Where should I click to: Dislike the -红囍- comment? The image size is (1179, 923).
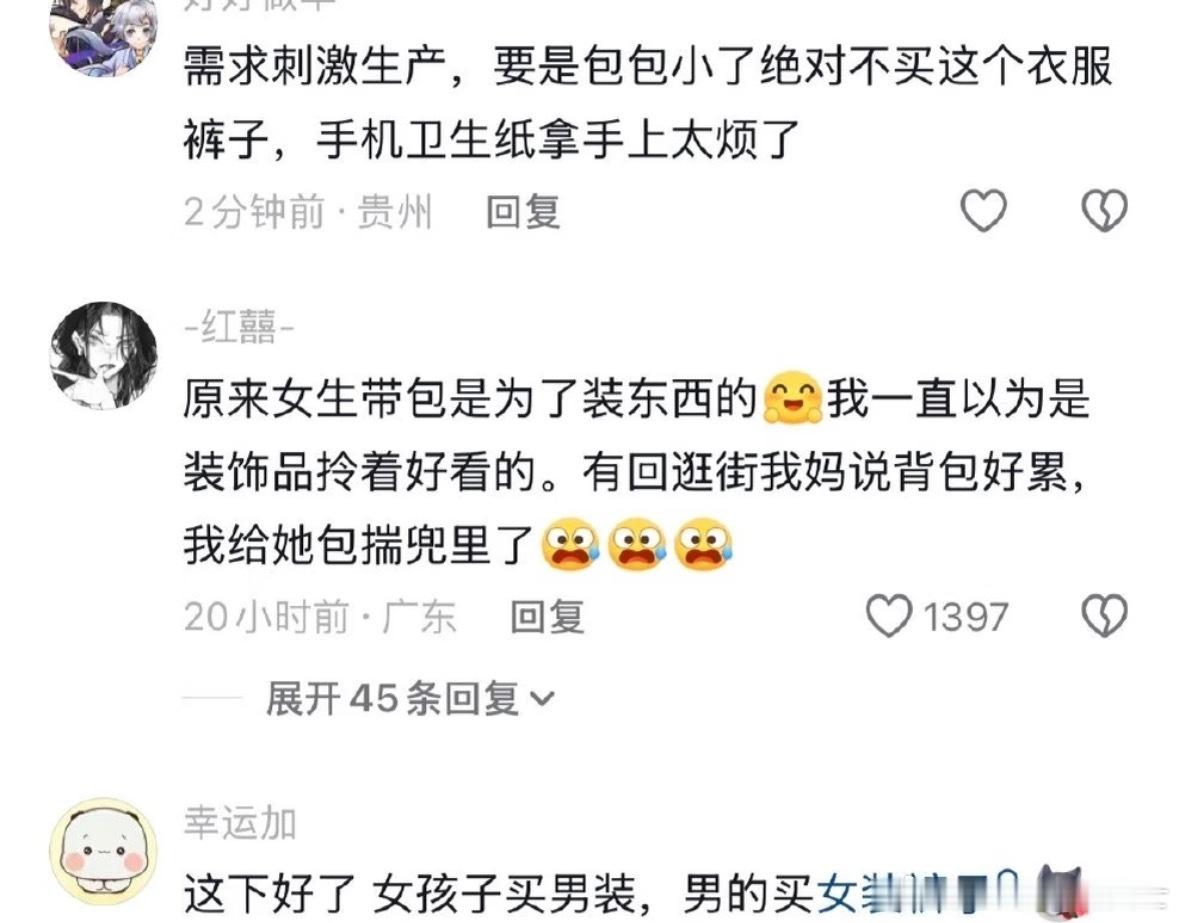[1104, 616]
